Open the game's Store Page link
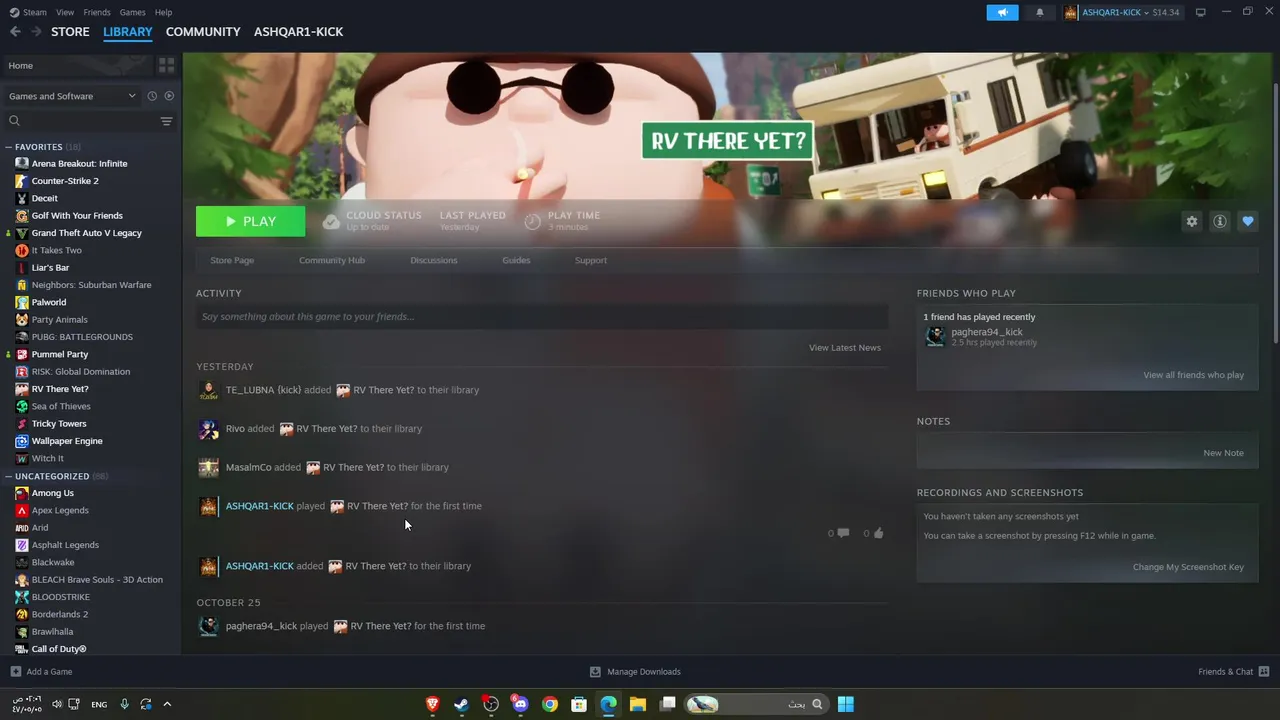This screenshot has height=720, width=1280. tap(232, 260)
